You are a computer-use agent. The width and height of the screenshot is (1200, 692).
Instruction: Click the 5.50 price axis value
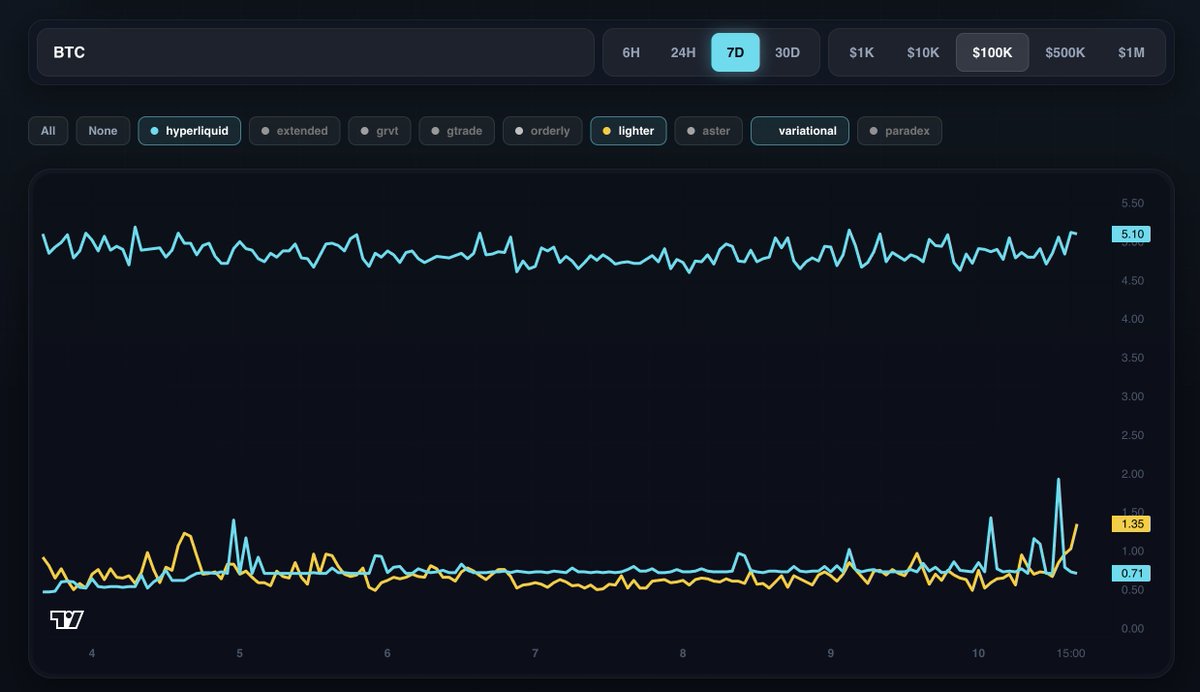click(1133, 203)
